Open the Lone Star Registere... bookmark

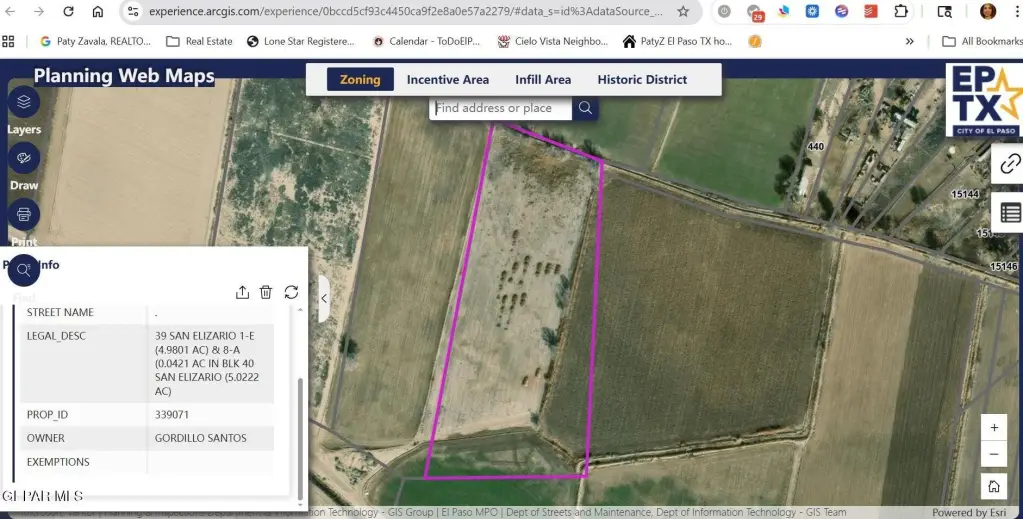pos(301,41)
